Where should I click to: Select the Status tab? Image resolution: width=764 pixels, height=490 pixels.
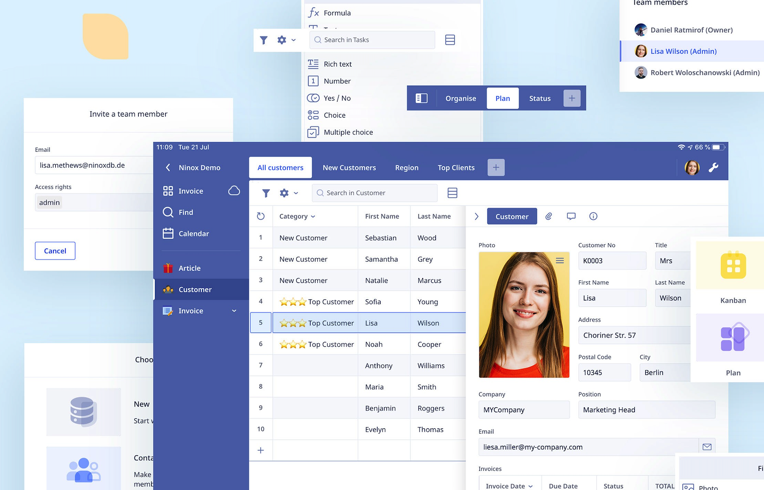540,98
